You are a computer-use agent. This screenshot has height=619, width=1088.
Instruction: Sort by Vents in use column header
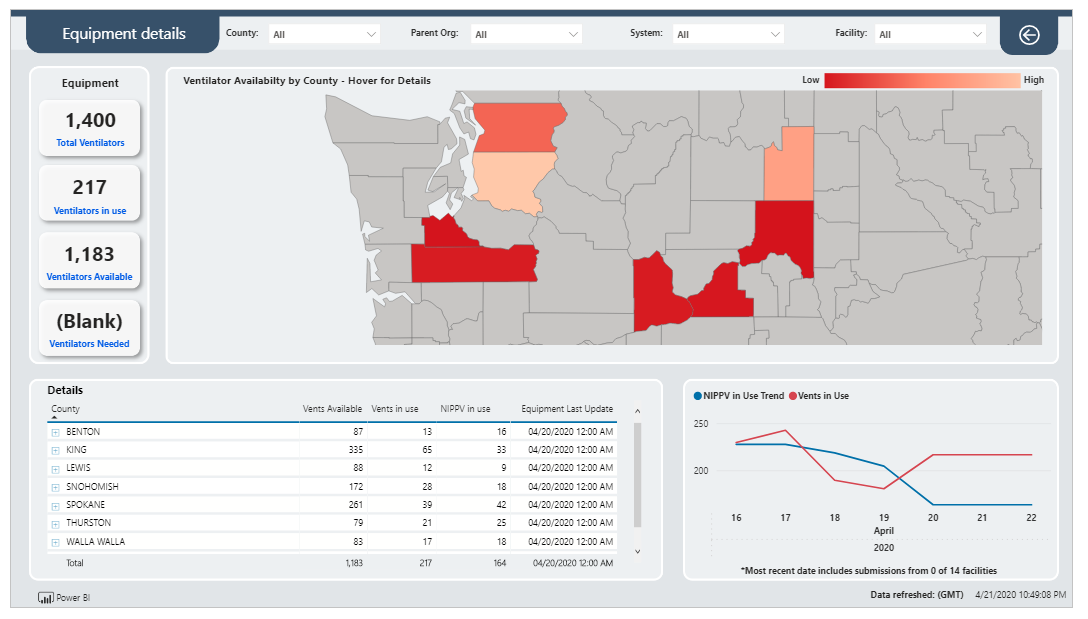(x=395, y=409)
